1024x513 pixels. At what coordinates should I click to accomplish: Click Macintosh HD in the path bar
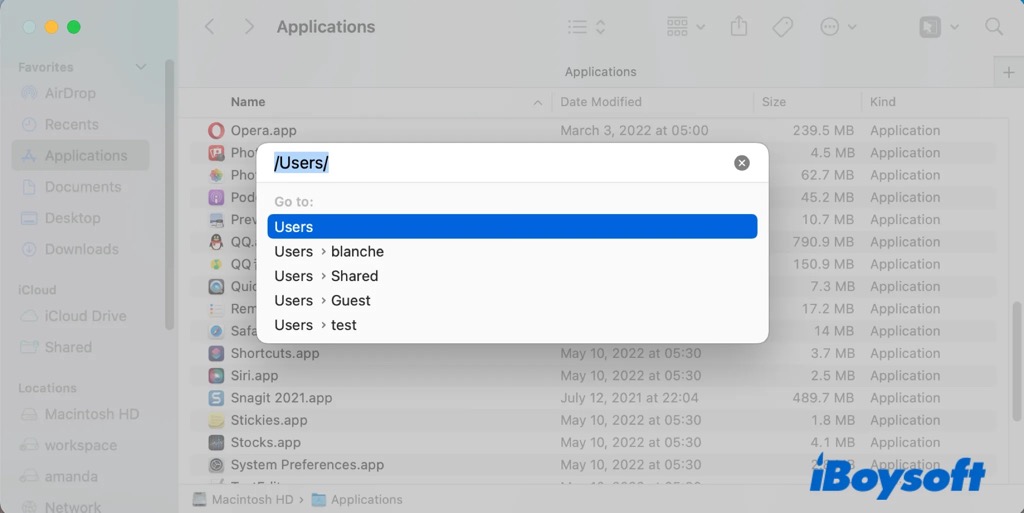[252, 499]
